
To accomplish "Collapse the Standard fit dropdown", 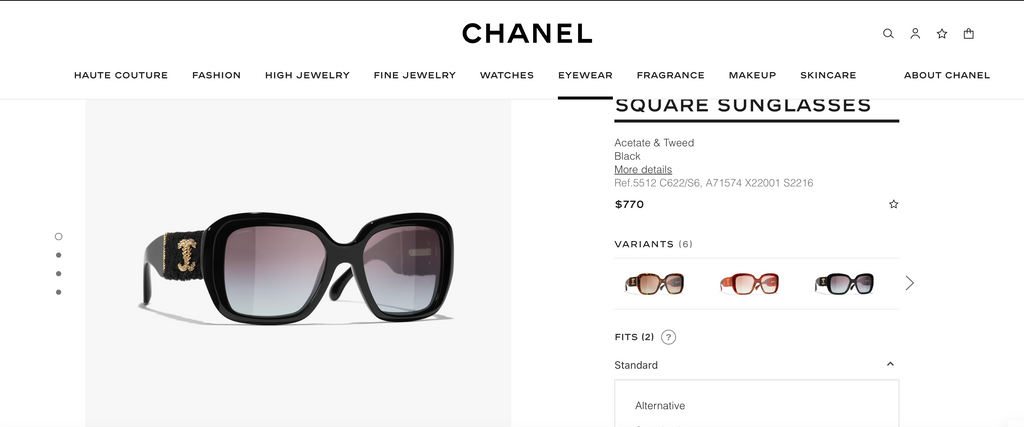I will click(890, 365).
